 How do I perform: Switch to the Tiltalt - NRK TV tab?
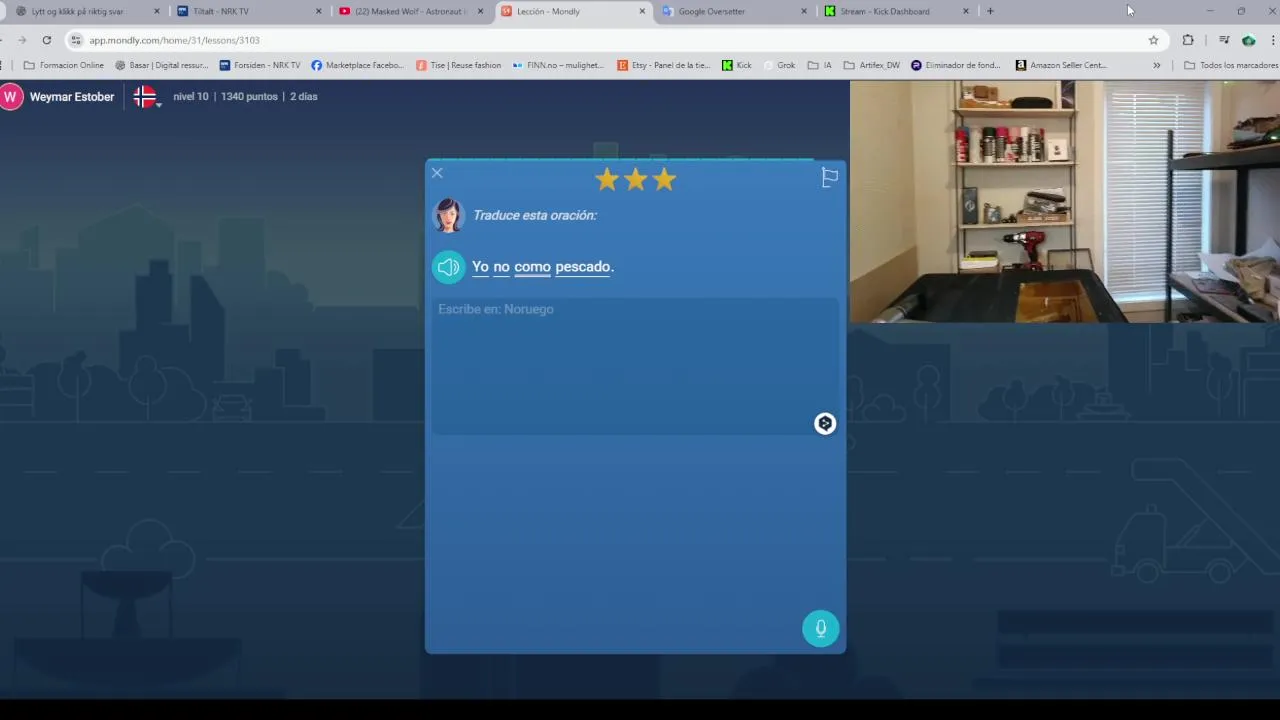250,11
